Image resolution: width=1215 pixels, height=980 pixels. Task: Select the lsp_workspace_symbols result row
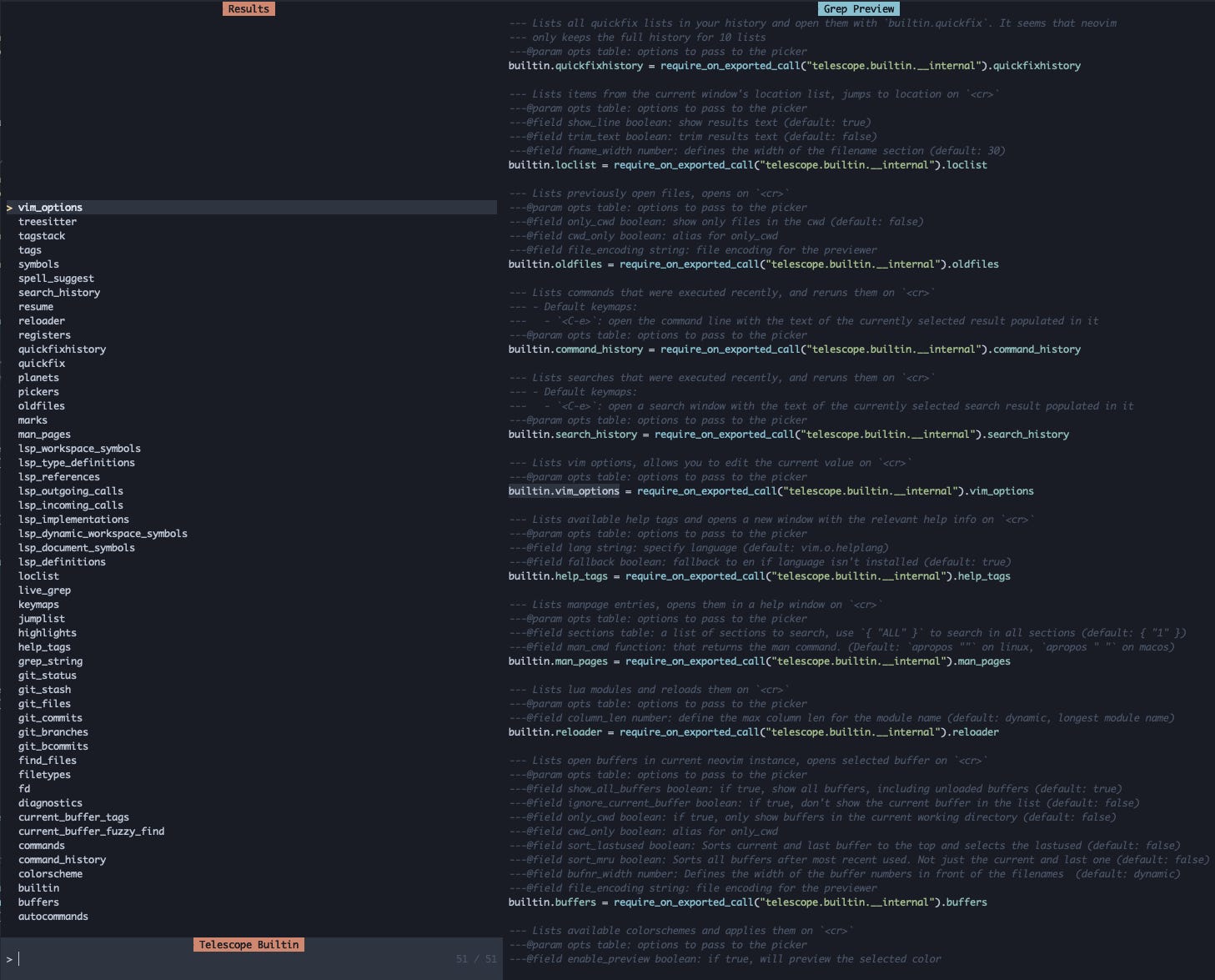tap(79, 449)
